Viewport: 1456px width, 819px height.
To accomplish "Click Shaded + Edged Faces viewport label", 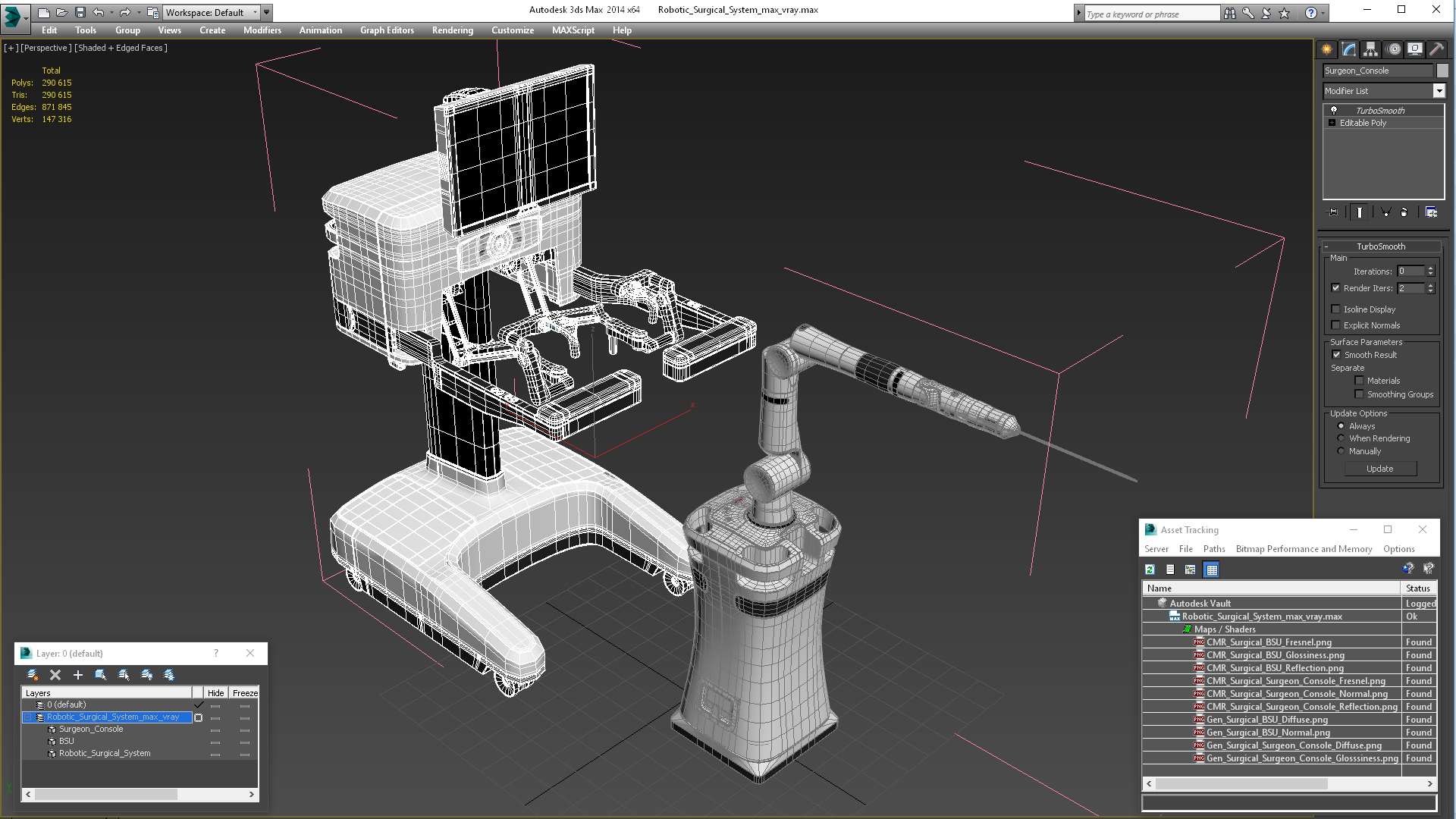I will tap(121, 48).
